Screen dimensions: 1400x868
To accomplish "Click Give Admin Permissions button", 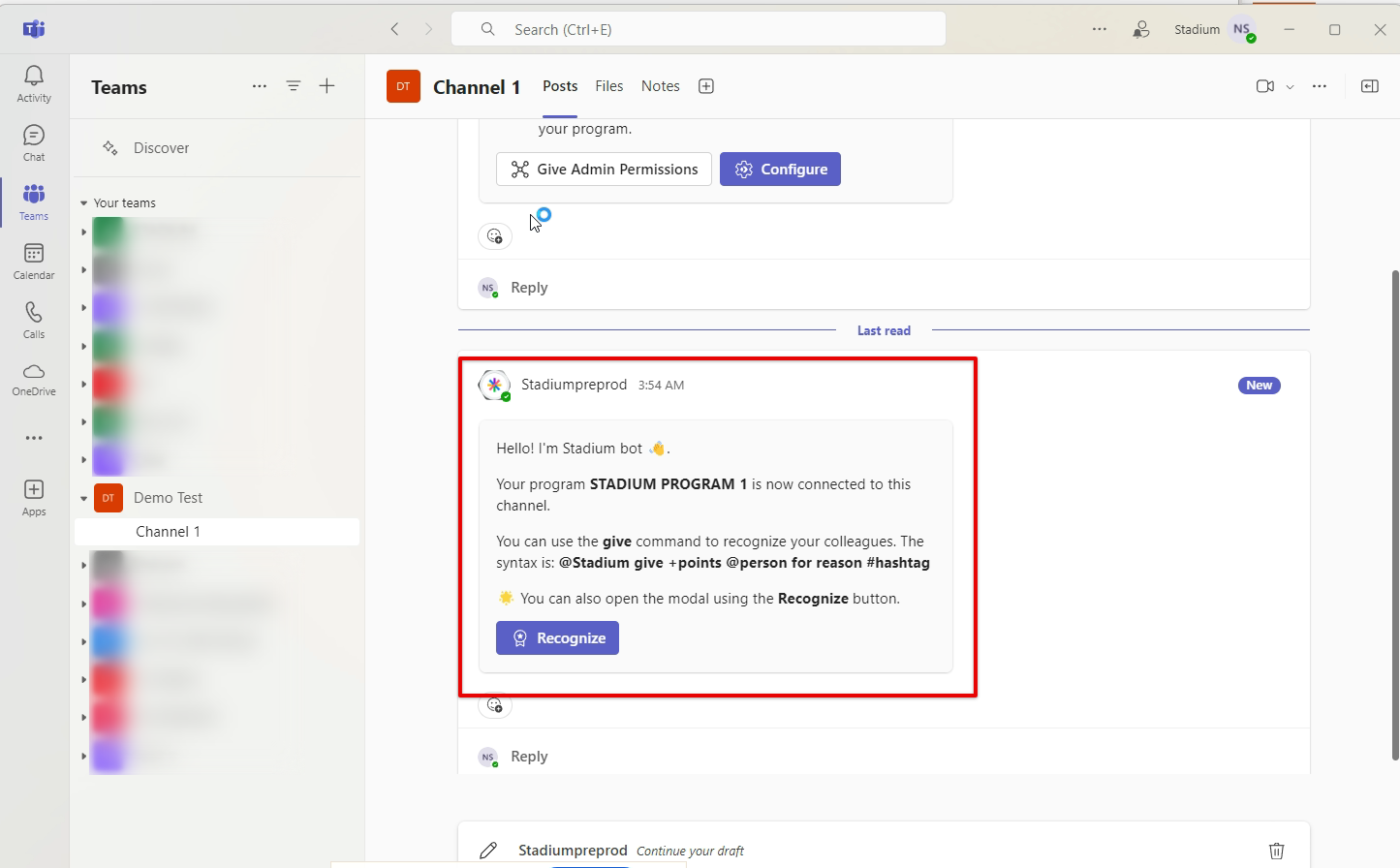I will (604, 169).
